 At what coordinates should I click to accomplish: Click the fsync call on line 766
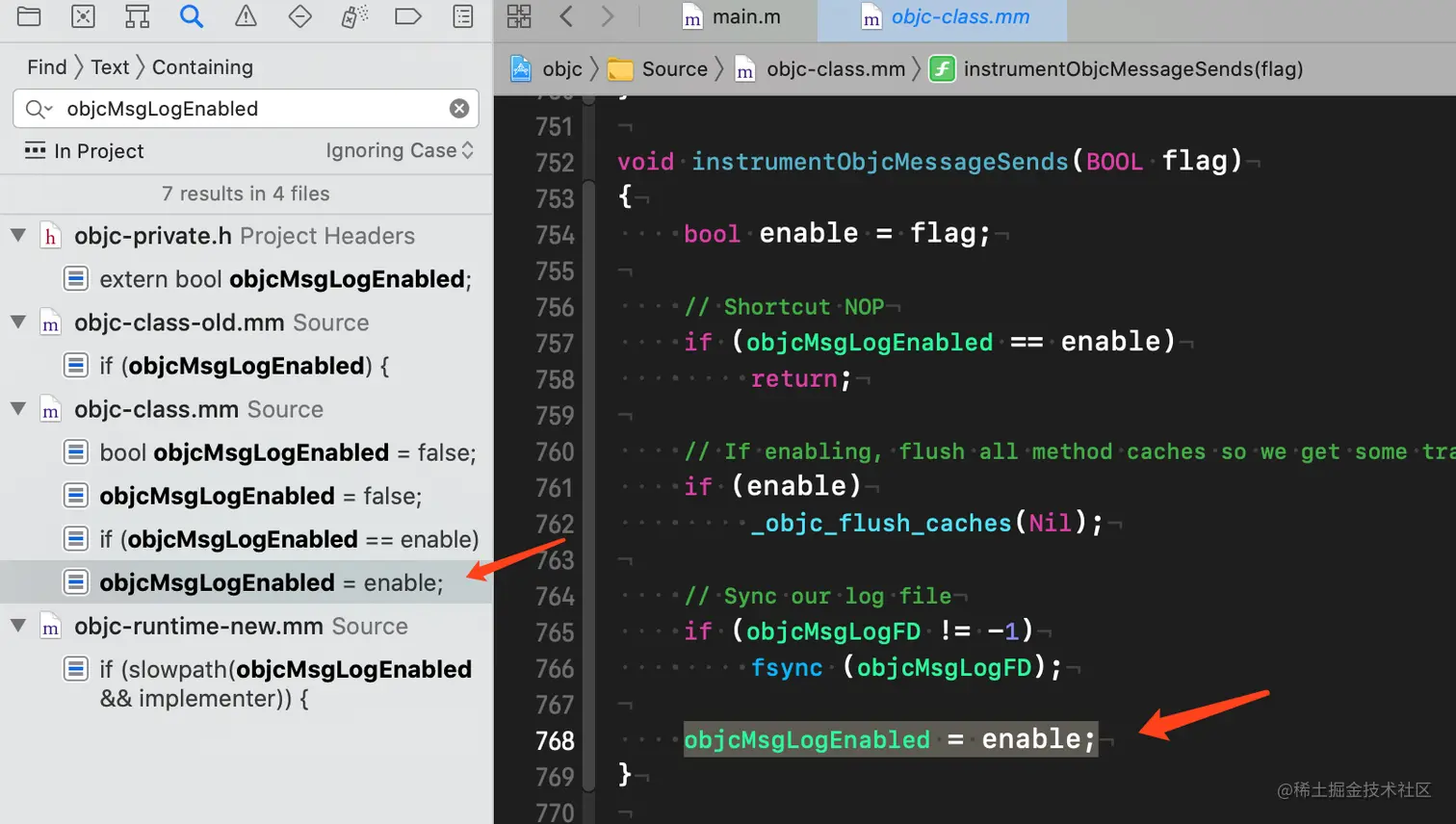click(x=787, y=667)
